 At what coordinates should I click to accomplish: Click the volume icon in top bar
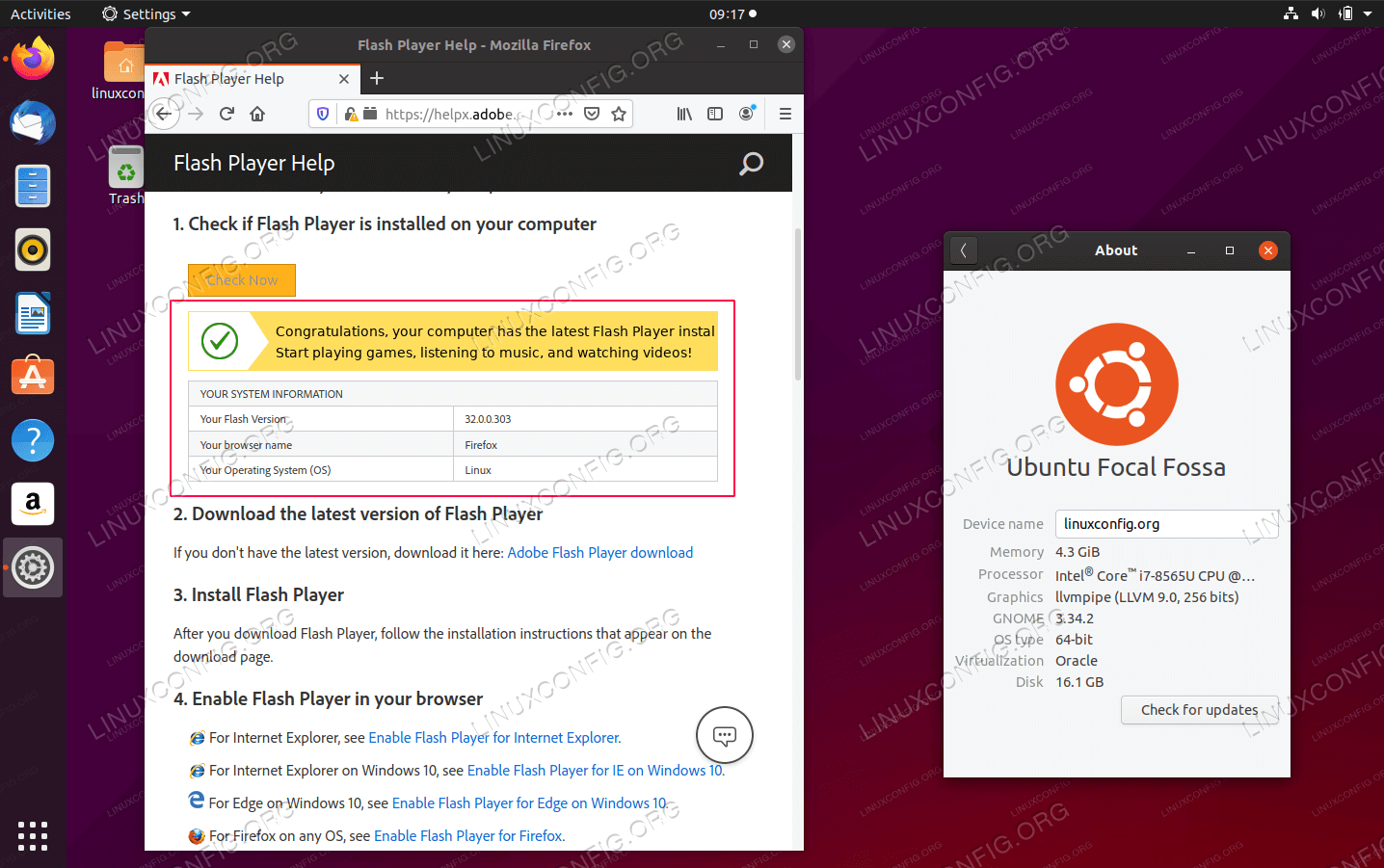tap(1317, 13)
